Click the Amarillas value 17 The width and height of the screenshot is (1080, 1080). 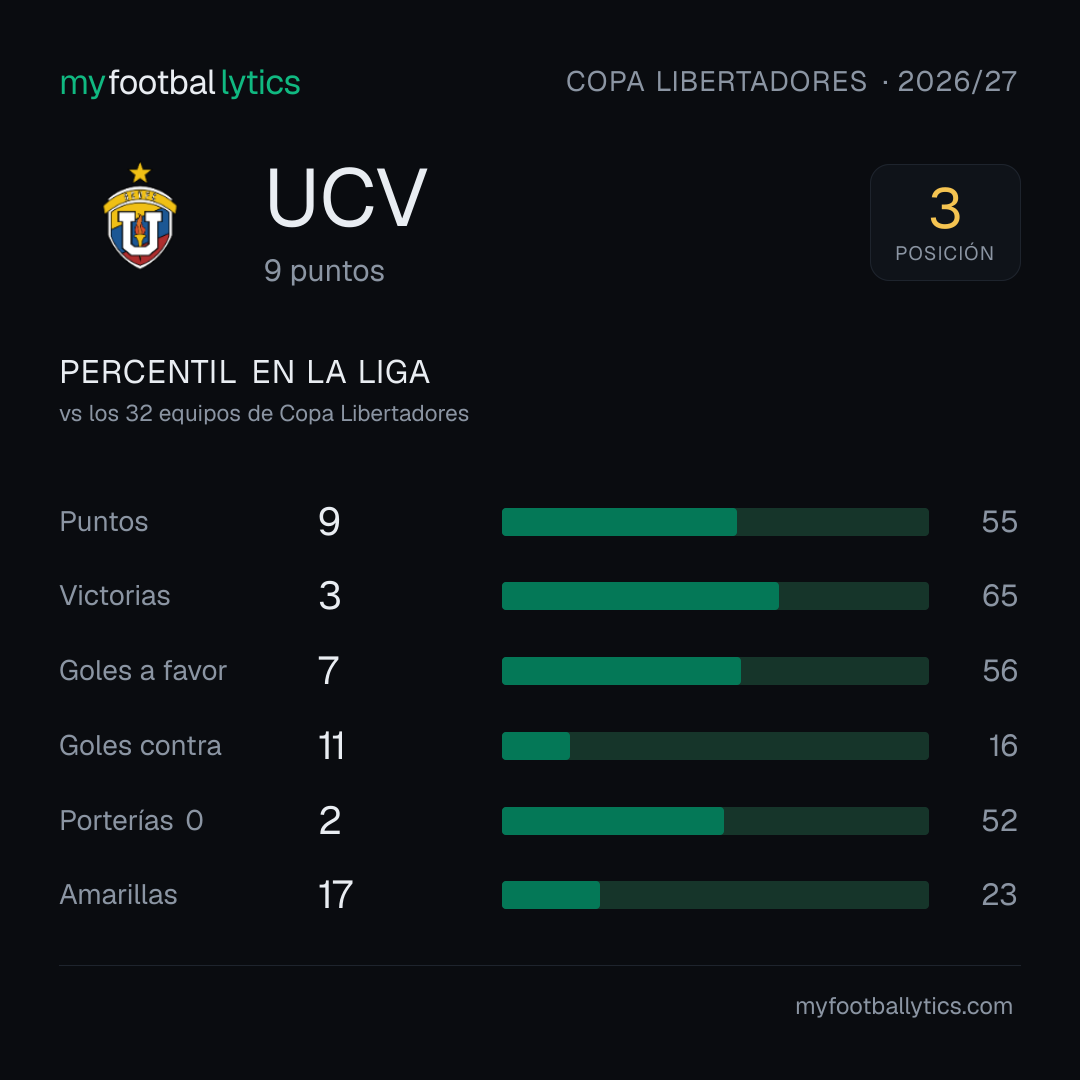pos(335,895)
